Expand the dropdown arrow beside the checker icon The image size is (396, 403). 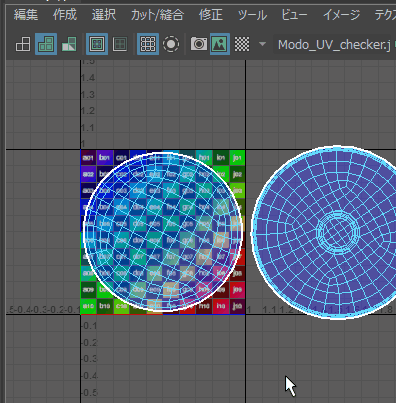click(263, 44)
